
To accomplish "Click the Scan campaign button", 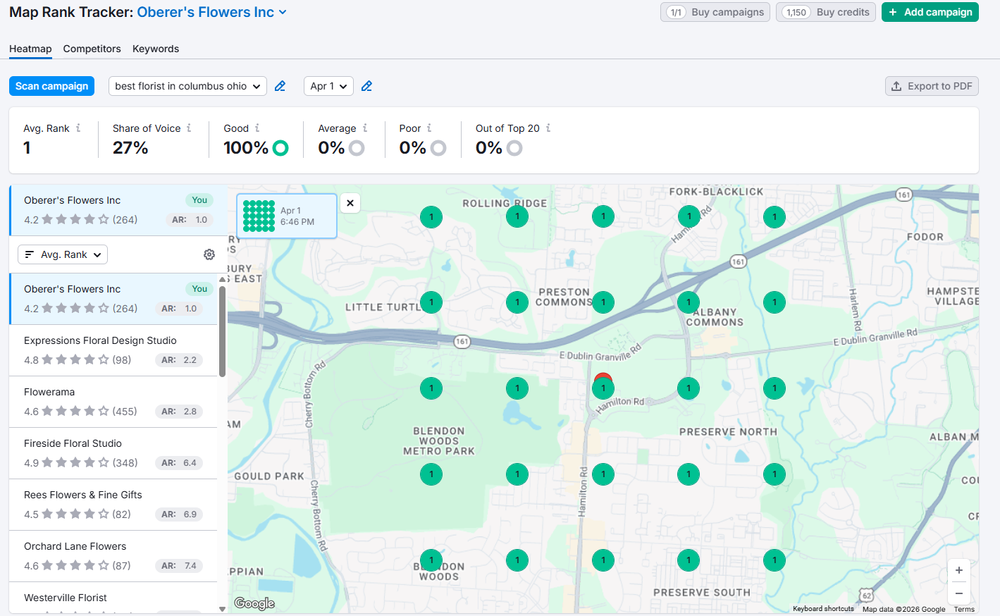I will point(51,86).
